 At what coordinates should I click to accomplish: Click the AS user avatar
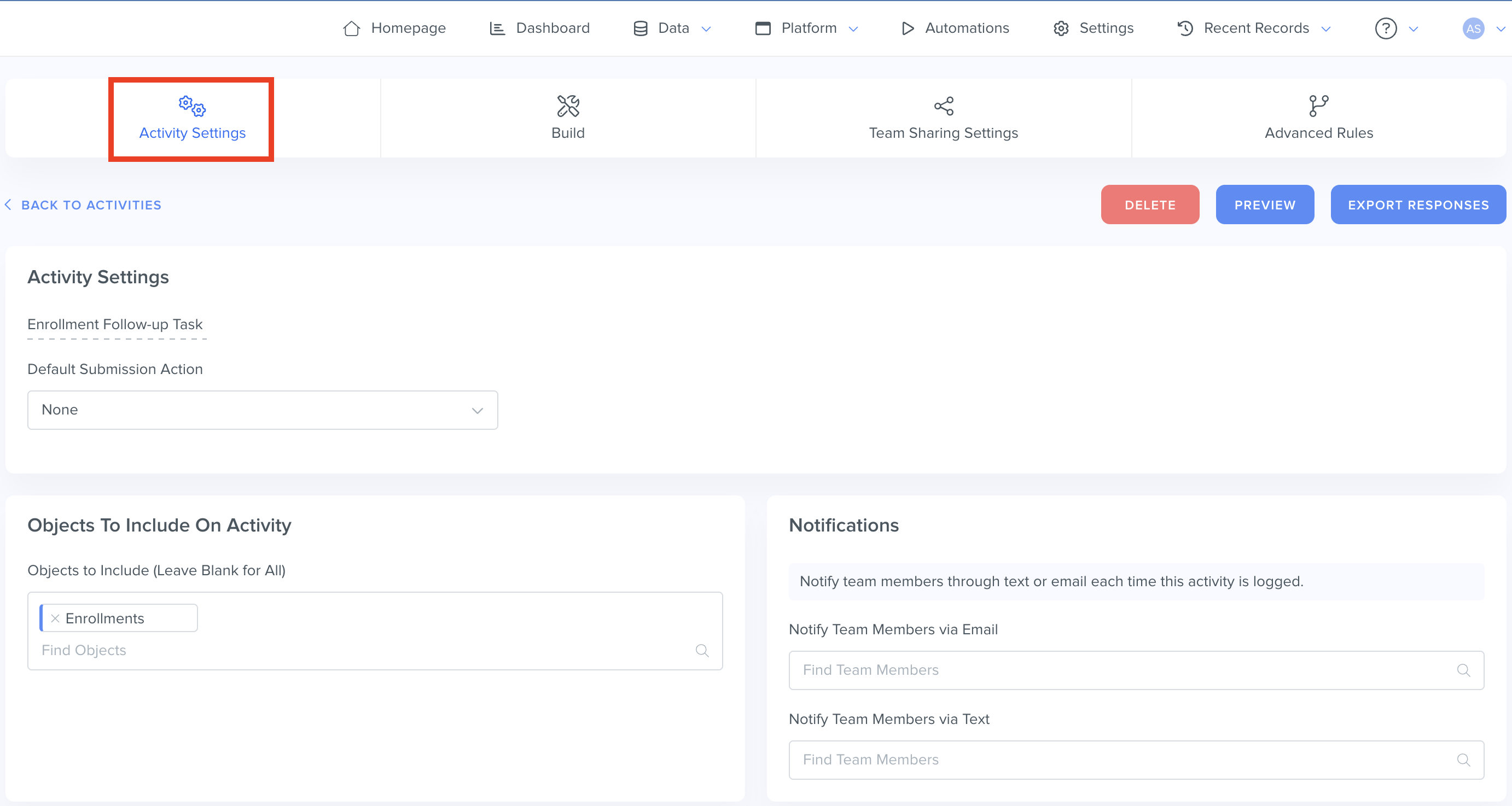1473,28
